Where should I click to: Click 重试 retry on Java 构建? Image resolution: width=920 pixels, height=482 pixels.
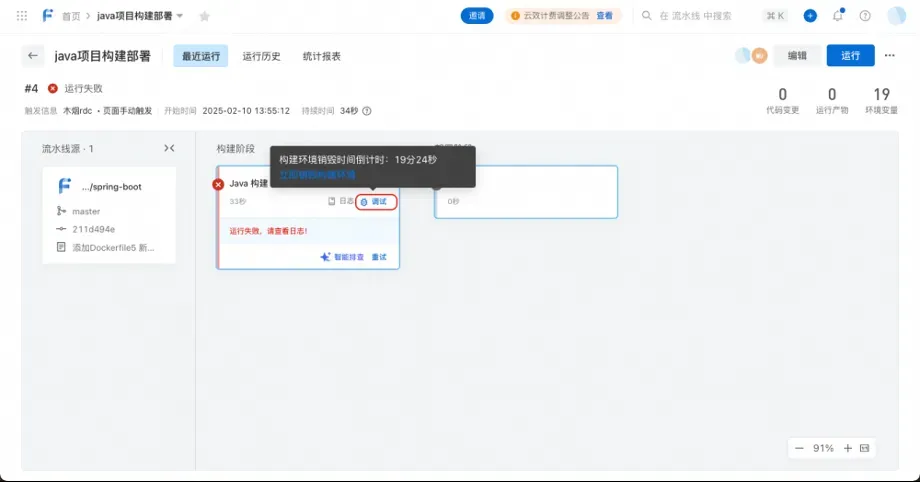click(379, 257)
